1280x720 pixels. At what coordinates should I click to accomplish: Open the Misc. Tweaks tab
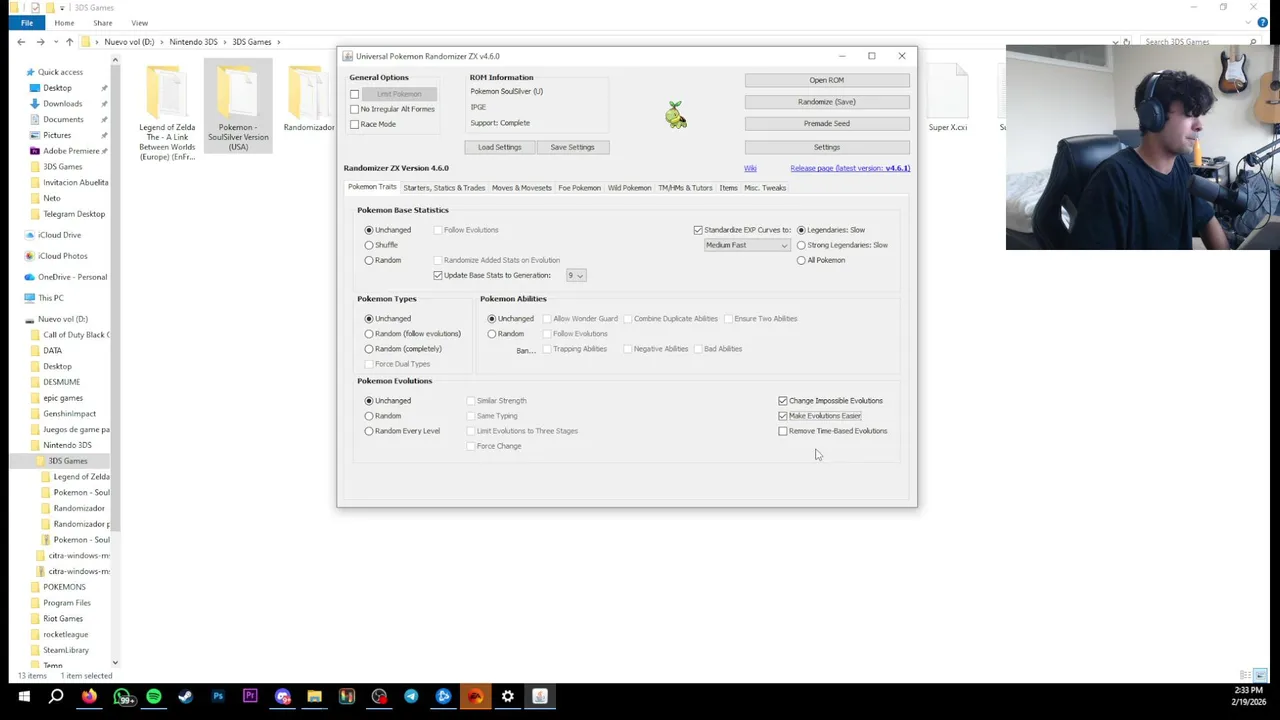pos(765,188)
